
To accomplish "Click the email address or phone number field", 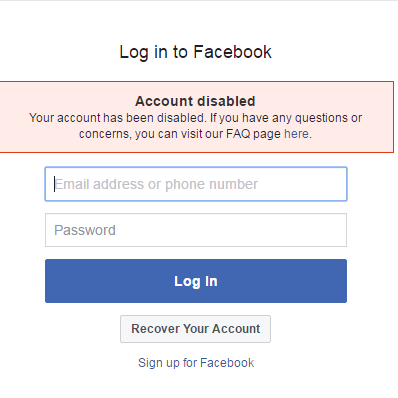I will 196,184.
